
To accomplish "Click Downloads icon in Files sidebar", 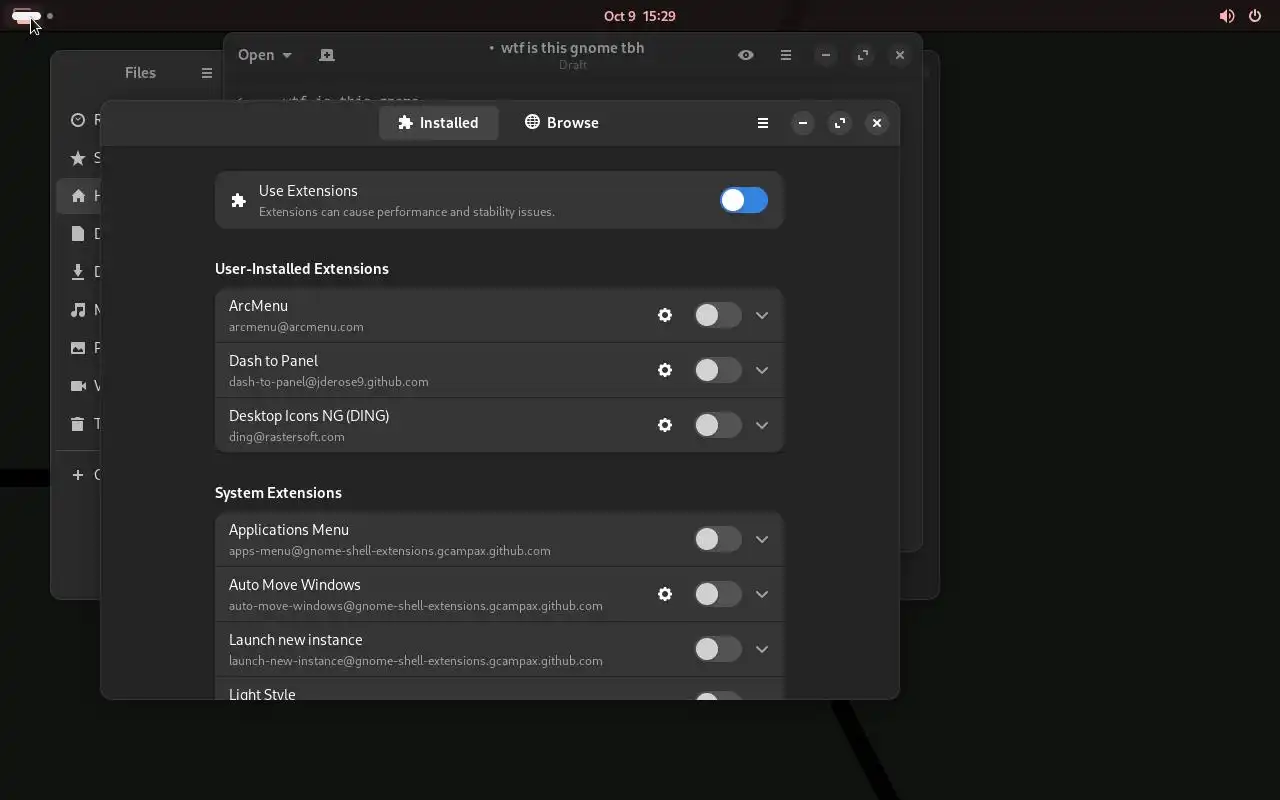I will [78, 272].
